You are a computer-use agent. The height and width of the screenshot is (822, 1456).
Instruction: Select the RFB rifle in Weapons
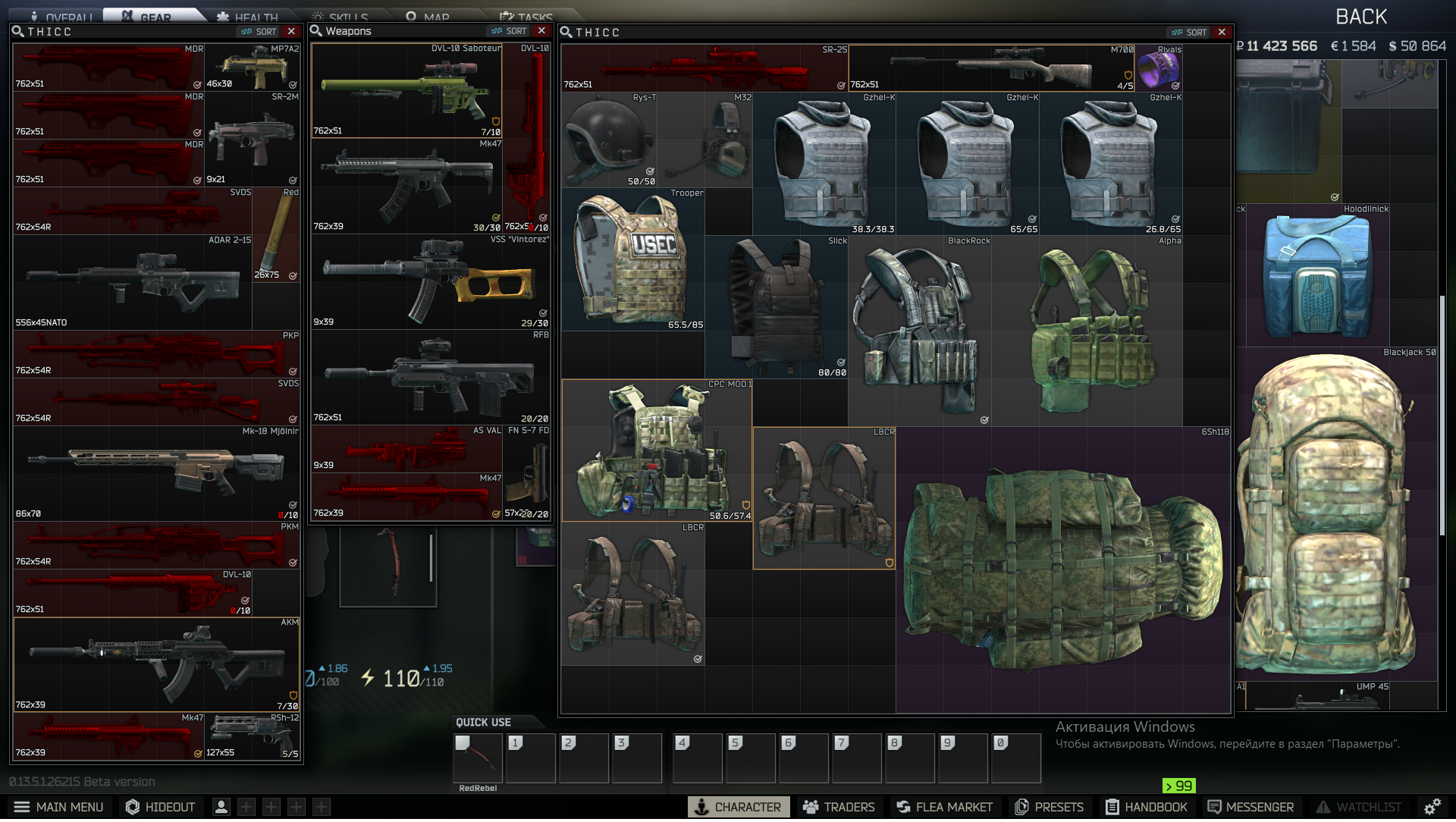431,377
